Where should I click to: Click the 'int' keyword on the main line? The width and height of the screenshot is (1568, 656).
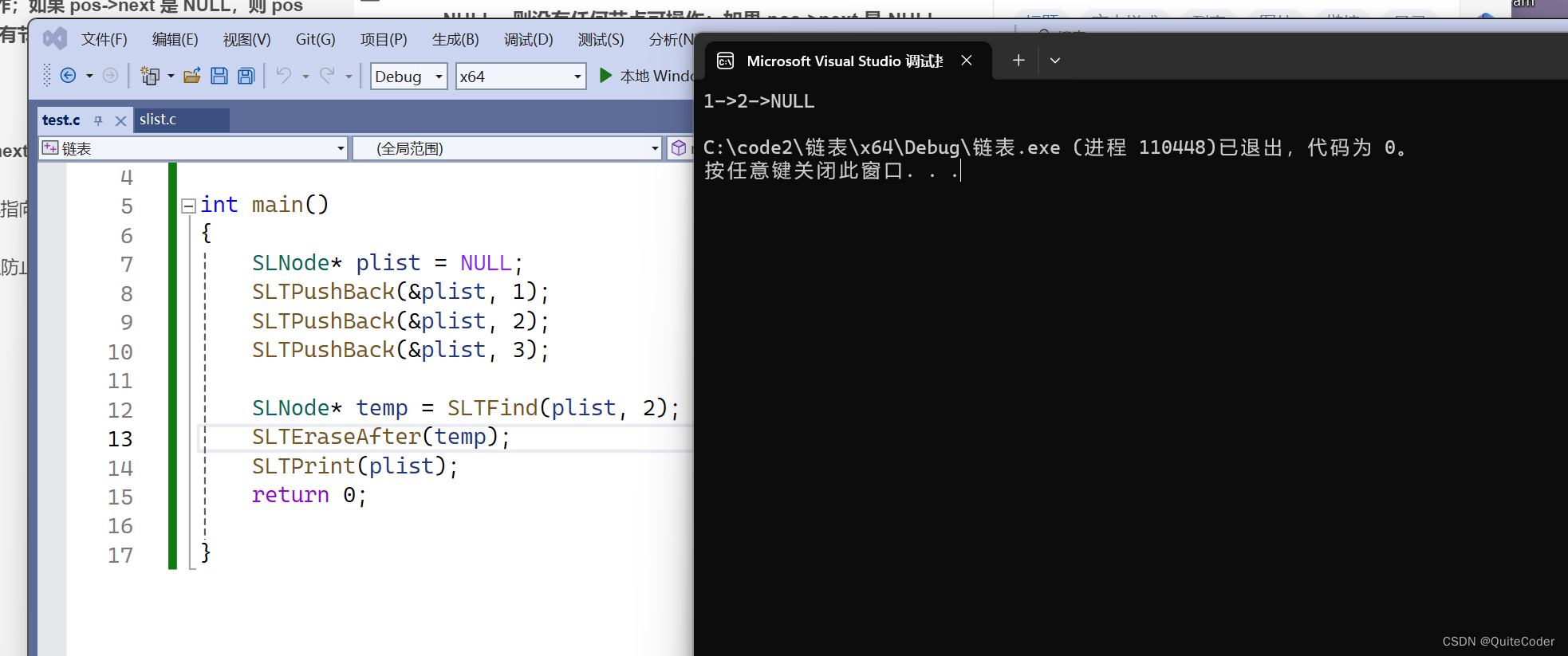[219, 205]
